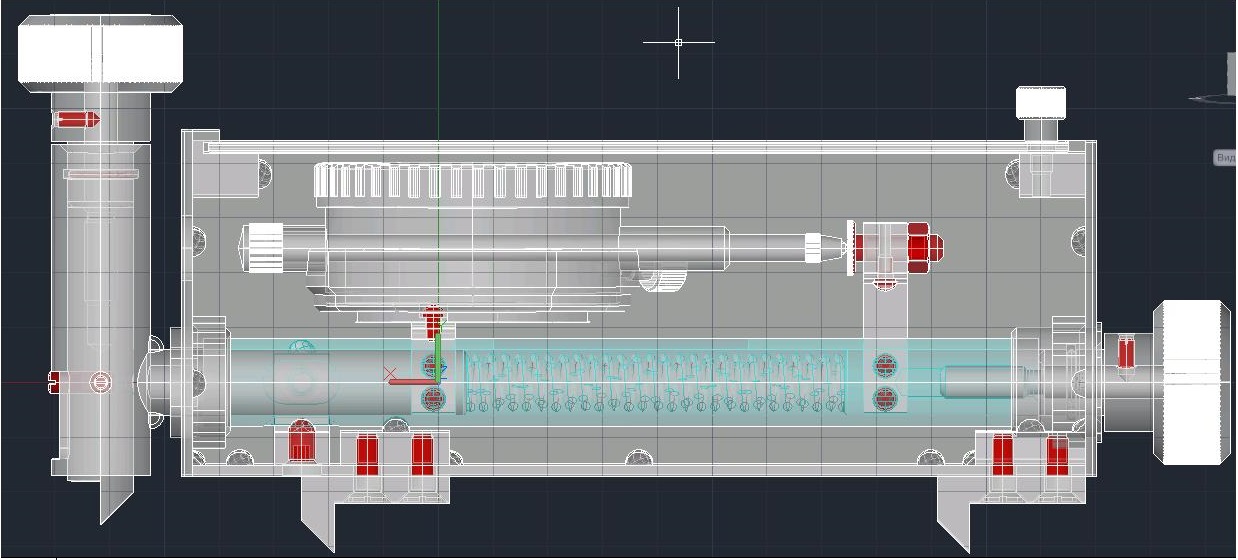Image resolution: width=1238 pixels, height=560 pixels.
Task: Pick the red hex nut at probe clamp
Action: pos(919,245)
